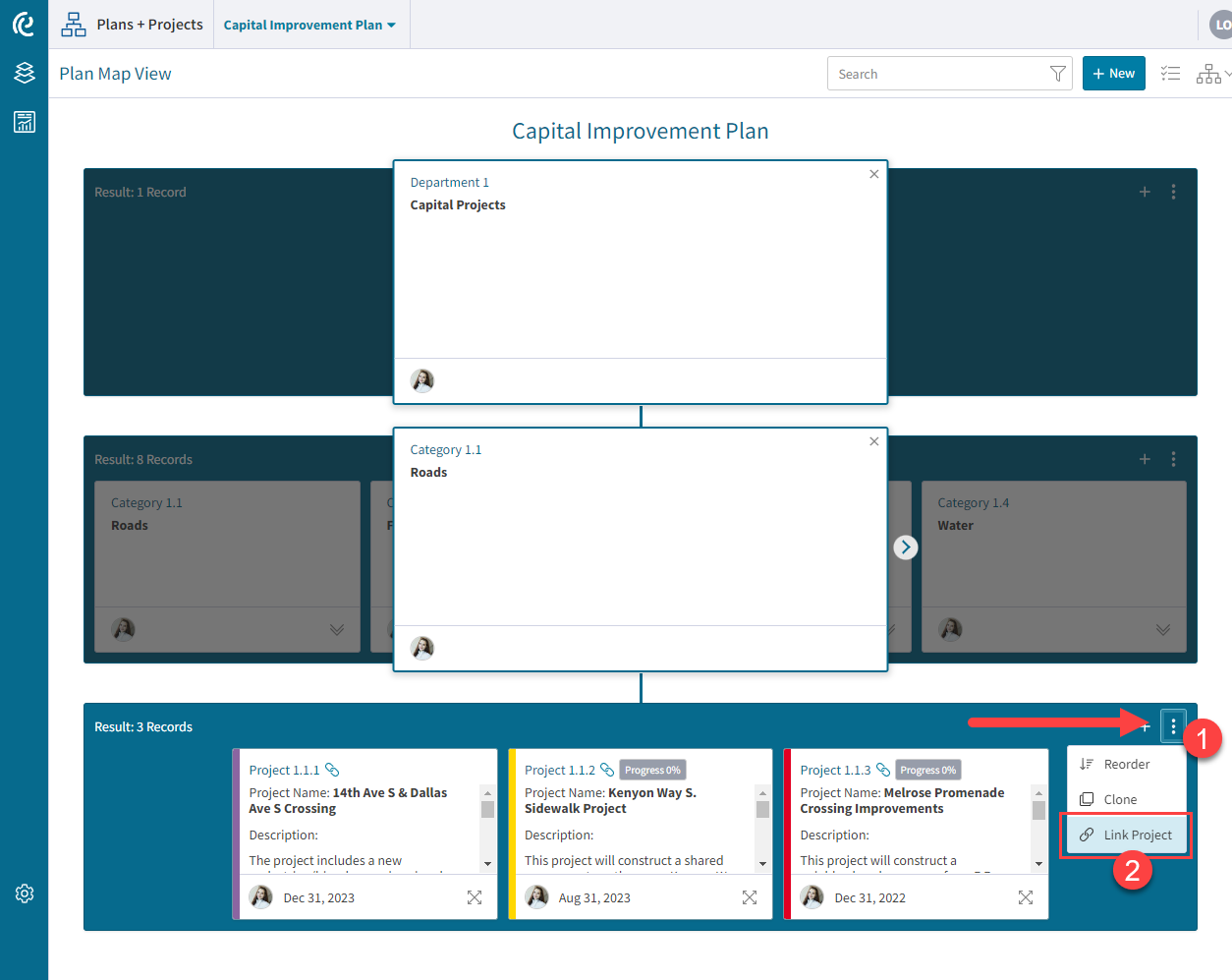Open the reports icon in the left sidebar
The image size is (1232, 980).
click(x=24, y=122)
